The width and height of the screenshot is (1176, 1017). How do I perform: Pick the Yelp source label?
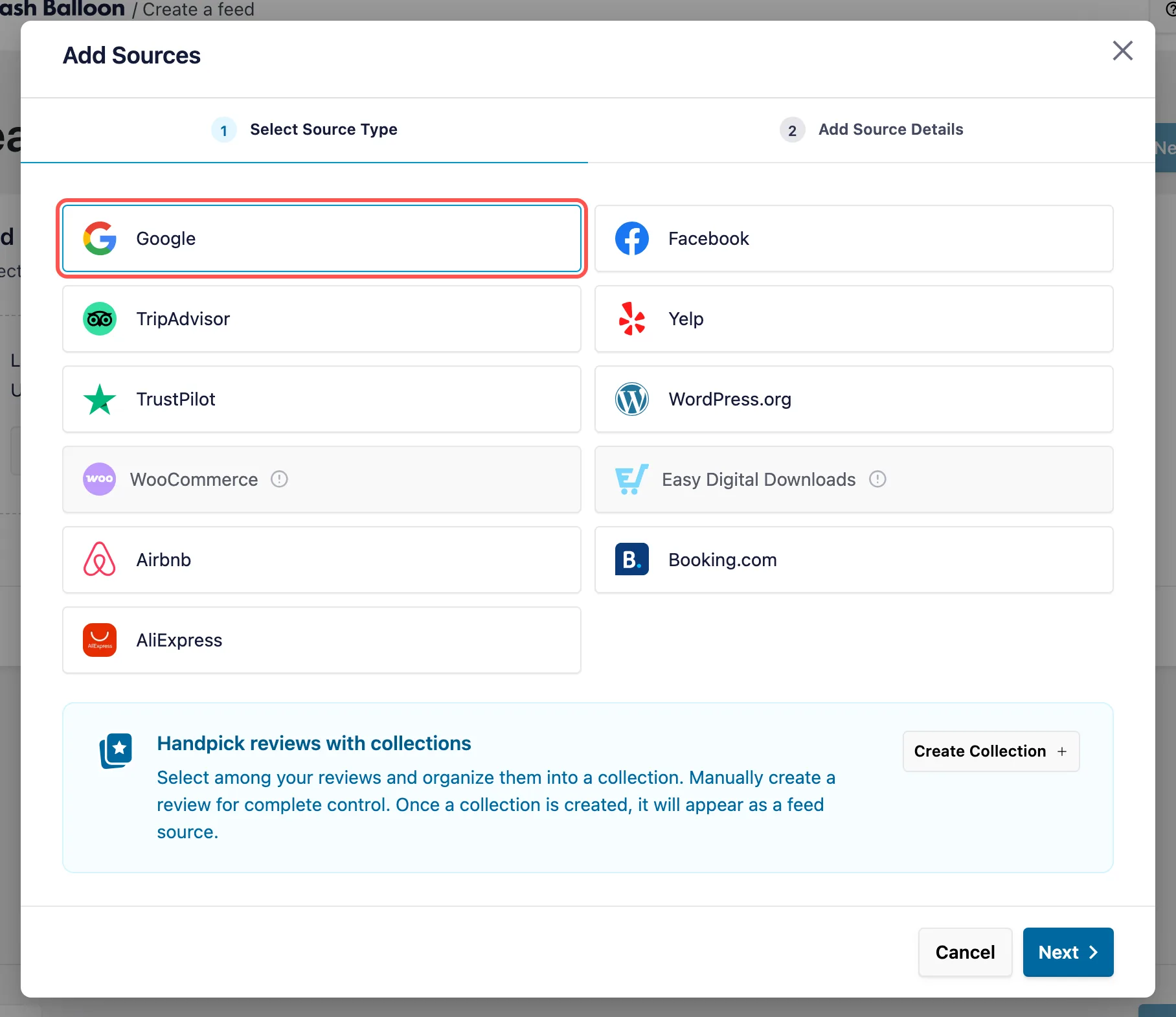(x=686, y=319)
